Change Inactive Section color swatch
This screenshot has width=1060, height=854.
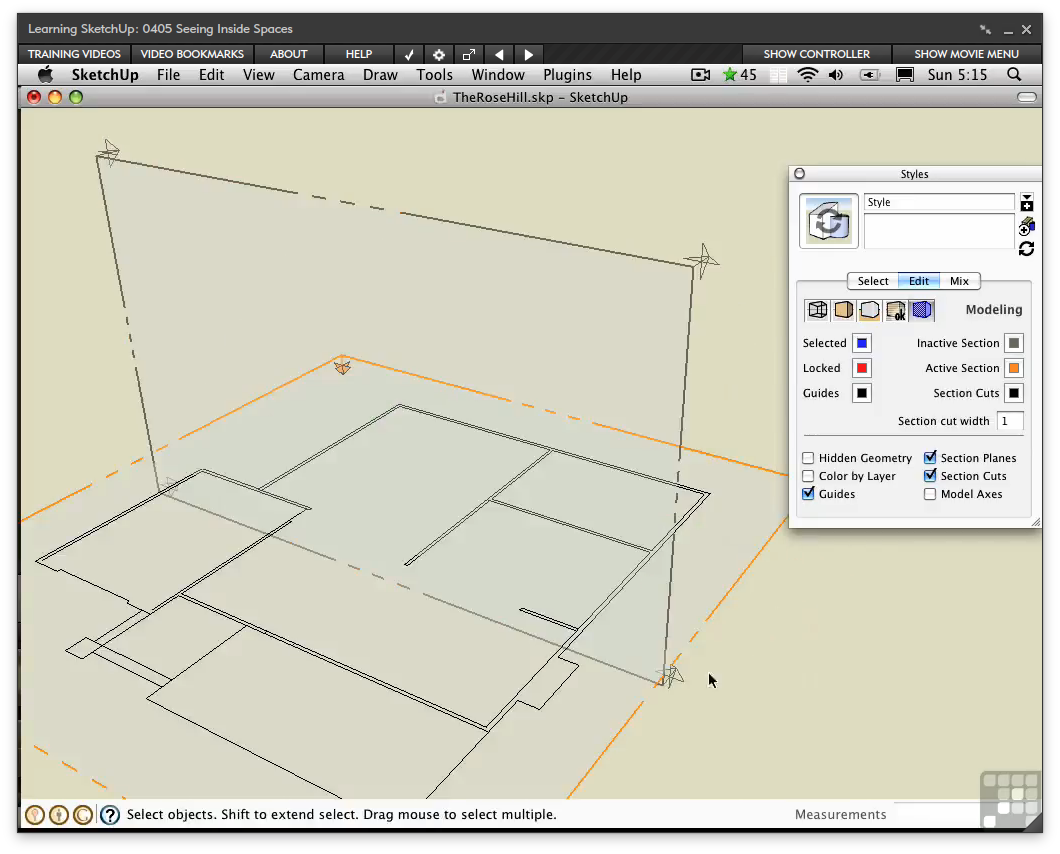pos(1013,343)
